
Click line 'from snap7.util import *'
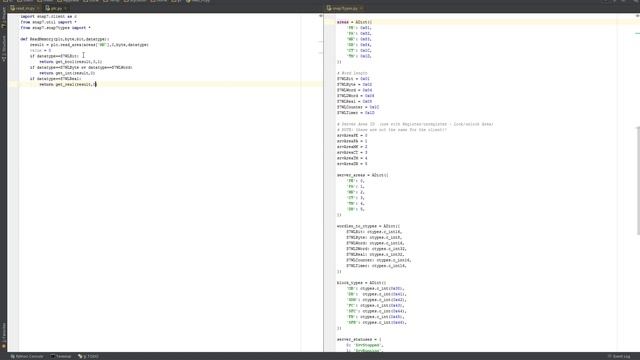click(49, 22)
